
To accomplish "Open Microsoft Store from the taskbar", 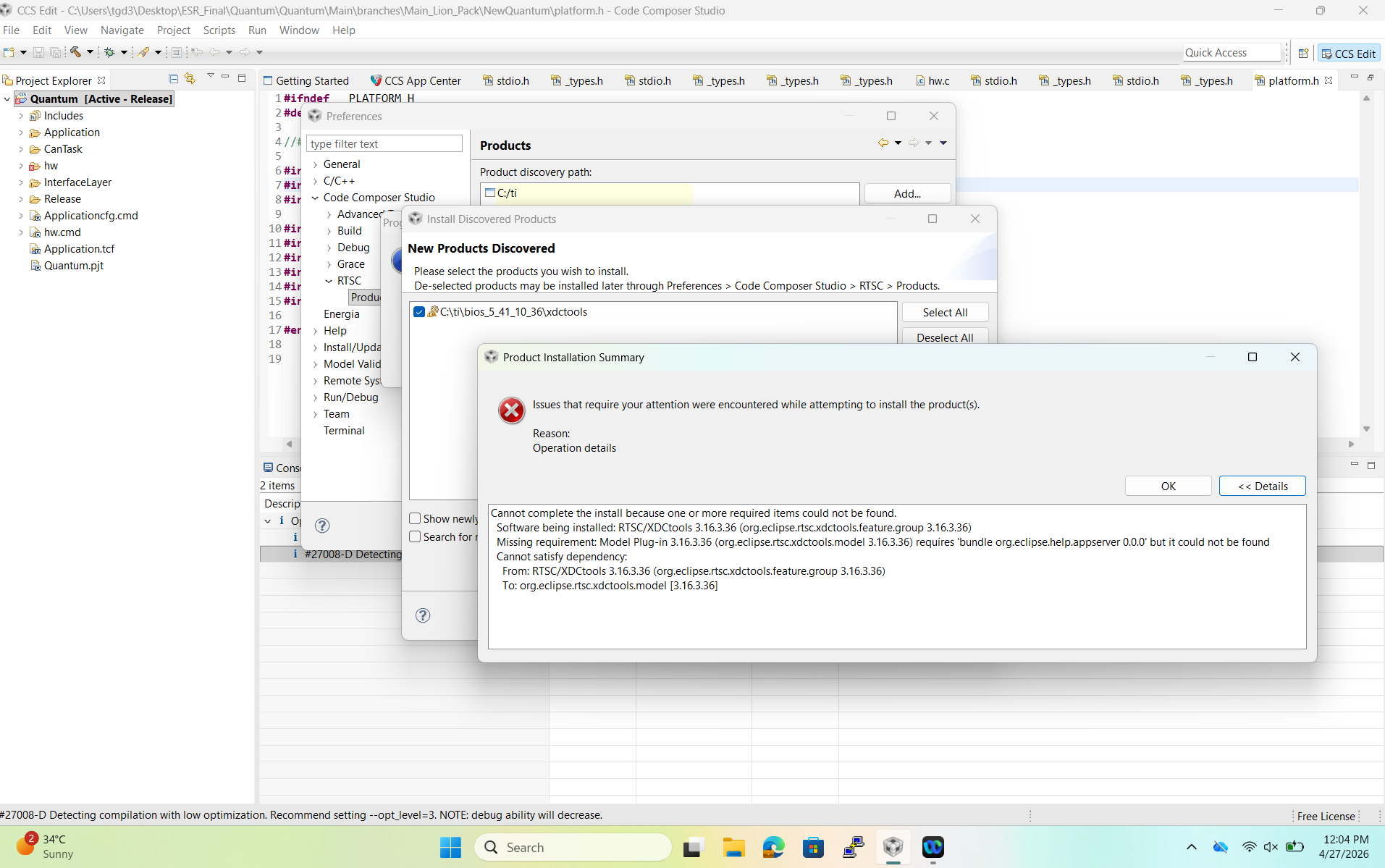I will tap(813, 847).
